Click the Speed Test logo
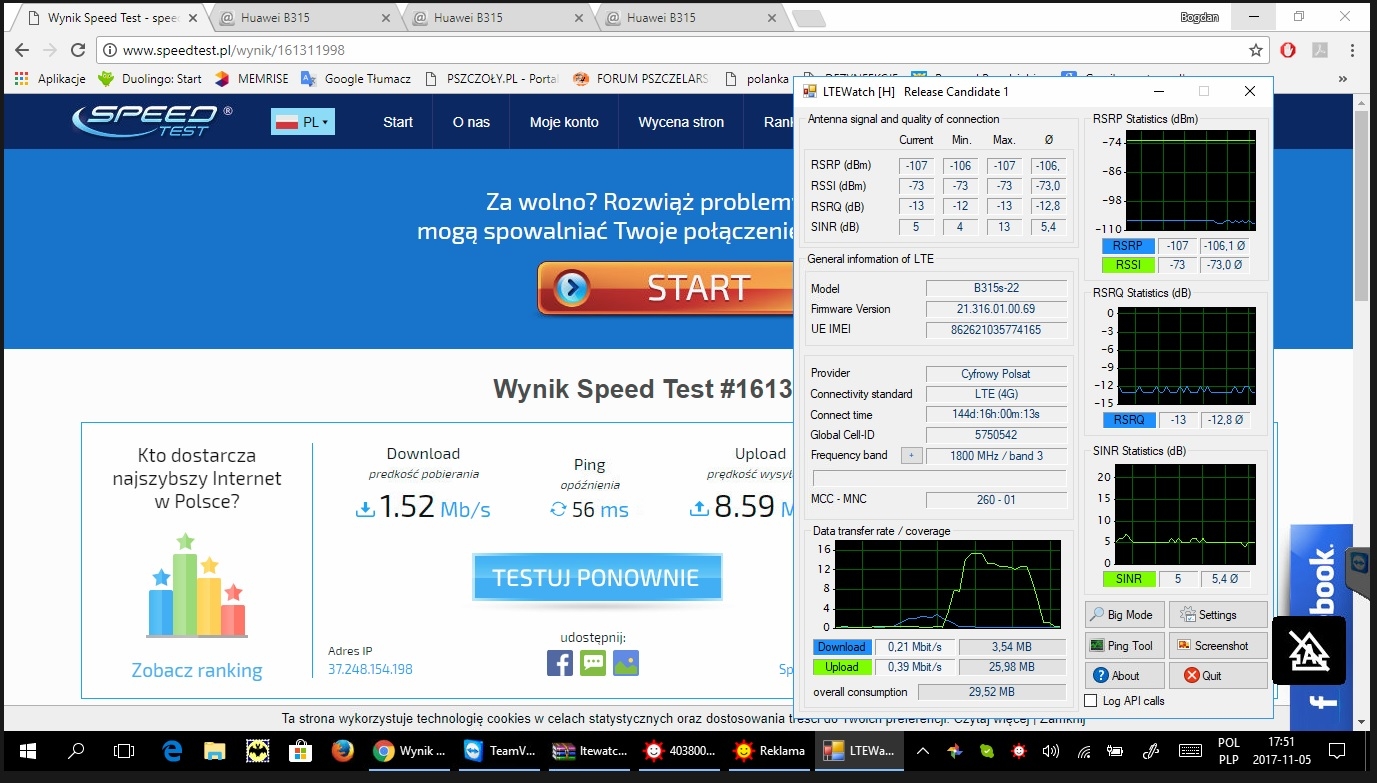The height and width of the screenshot is (783, 1377). 152,121
